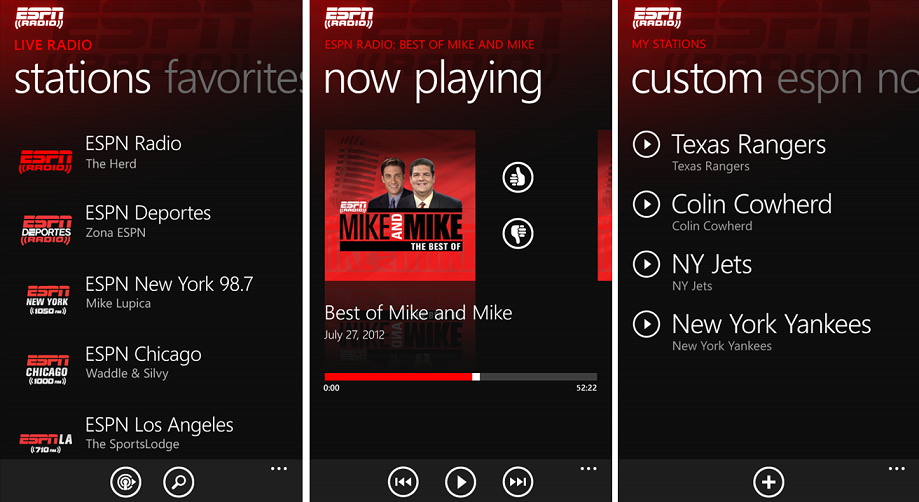Open the search magnifier icon
This screenshot has width=919, height=502.
[x=178, y=482]
